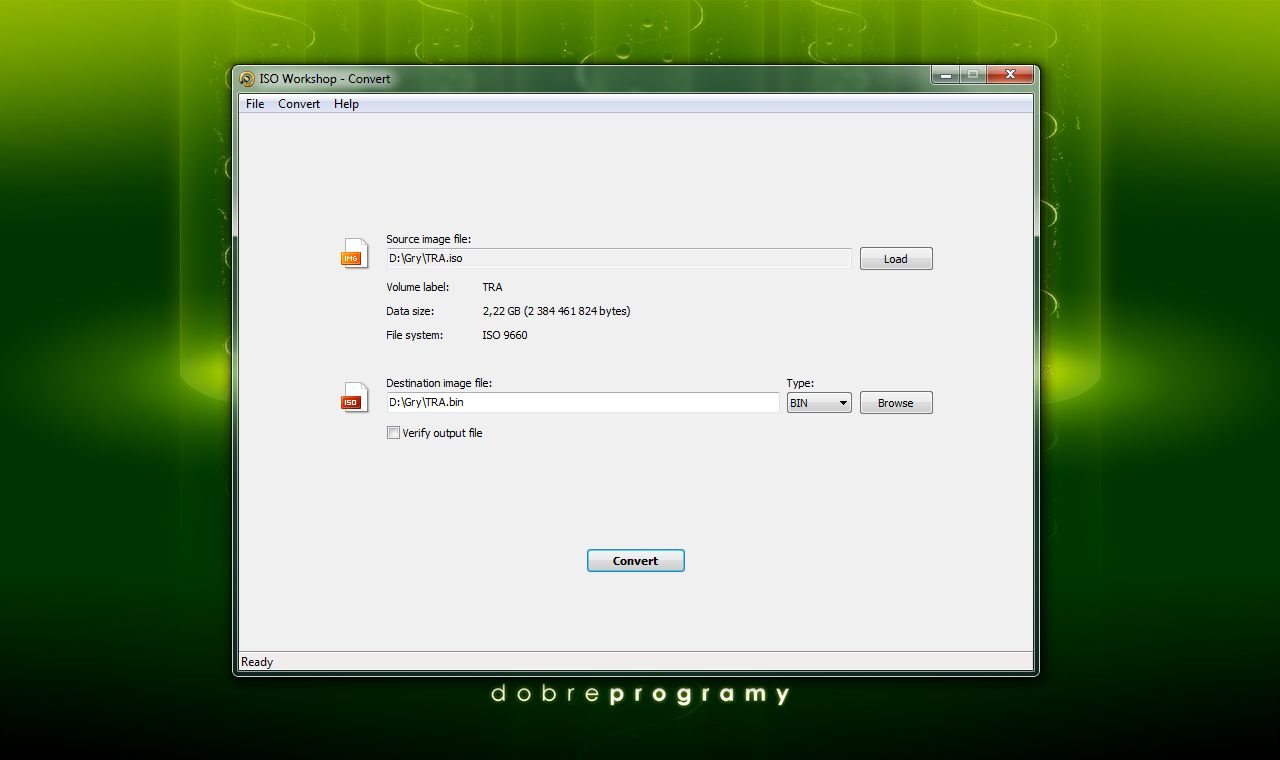
Task: Click the volume label value TRA
Action: [492, 287]
